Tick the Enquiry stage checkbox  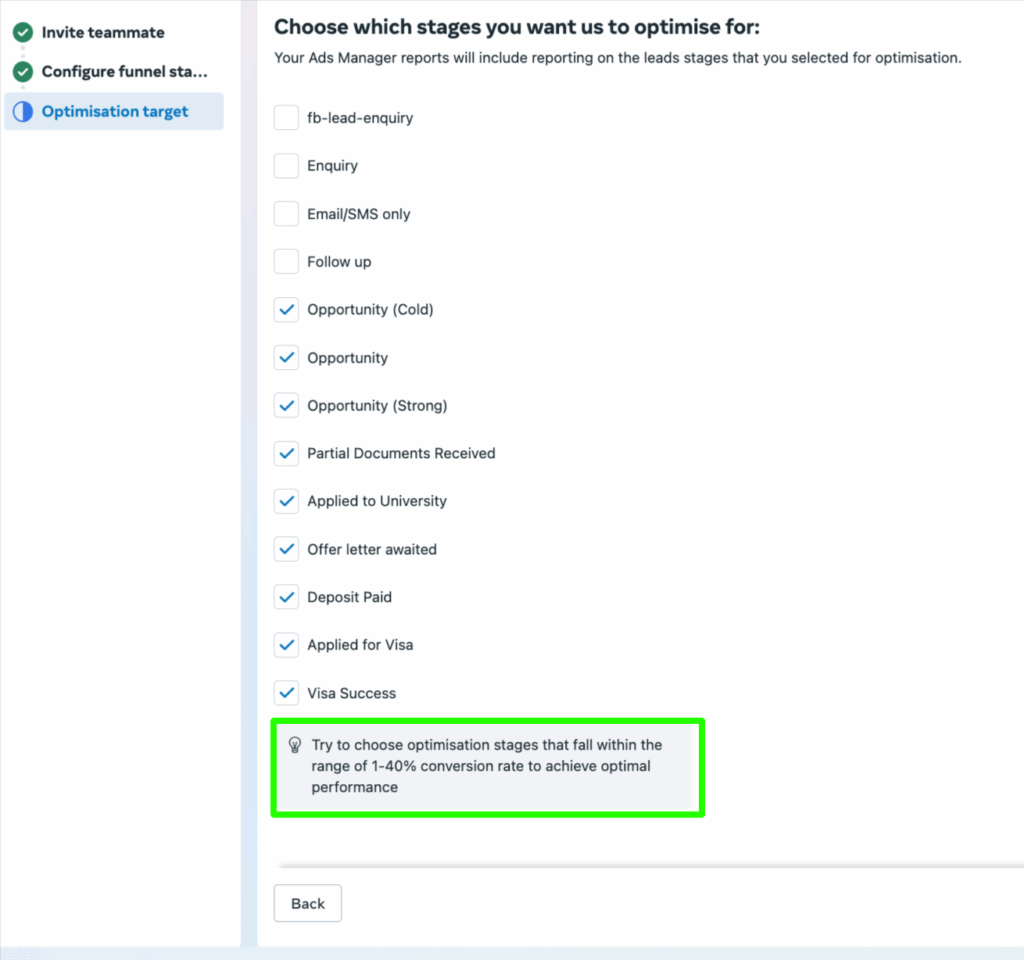click(x=287, y=166)
